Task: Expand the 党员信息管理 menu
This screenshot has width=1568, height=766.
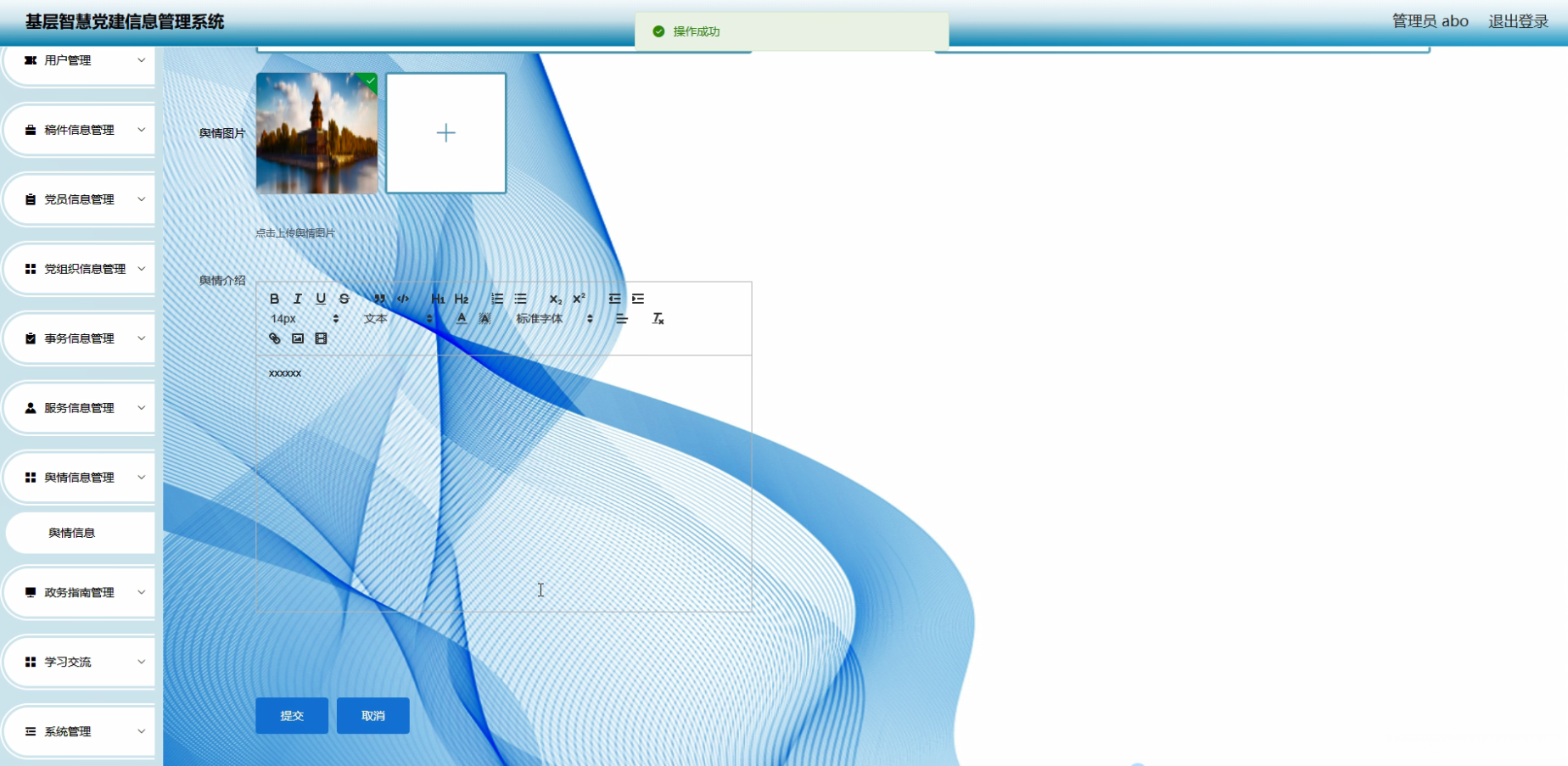Action: tap(79, 199)
